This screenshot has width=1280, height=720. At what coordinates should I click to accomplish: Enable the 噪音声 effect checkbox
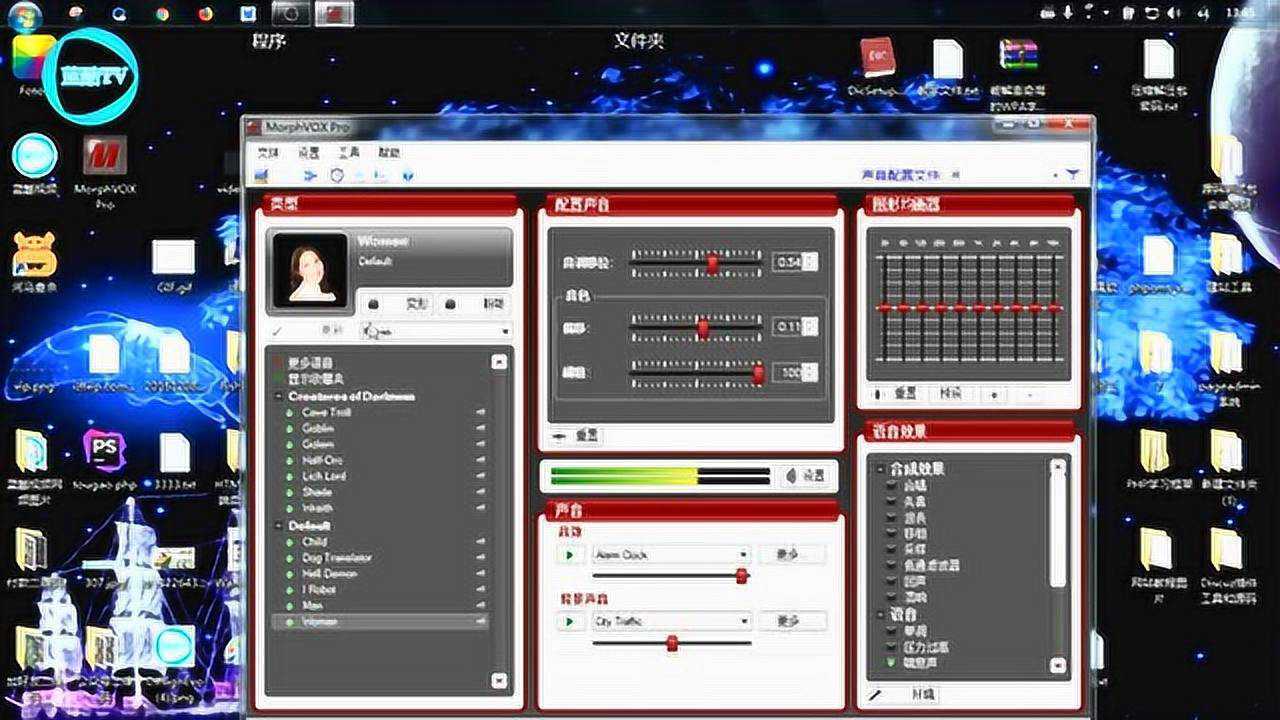tap(890, 663)
